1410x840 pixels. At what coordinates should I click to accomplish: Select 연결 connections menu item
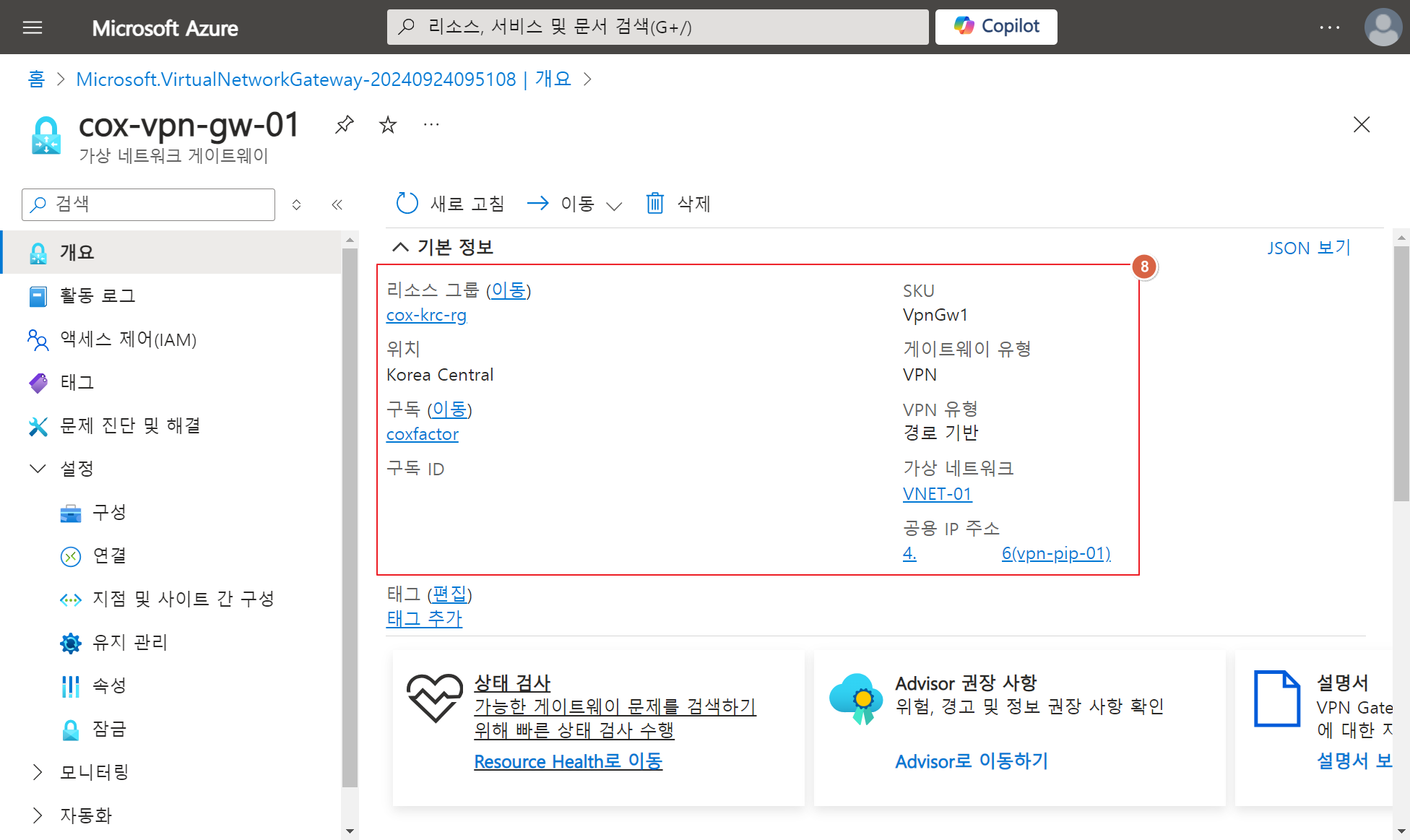(109, 555)
